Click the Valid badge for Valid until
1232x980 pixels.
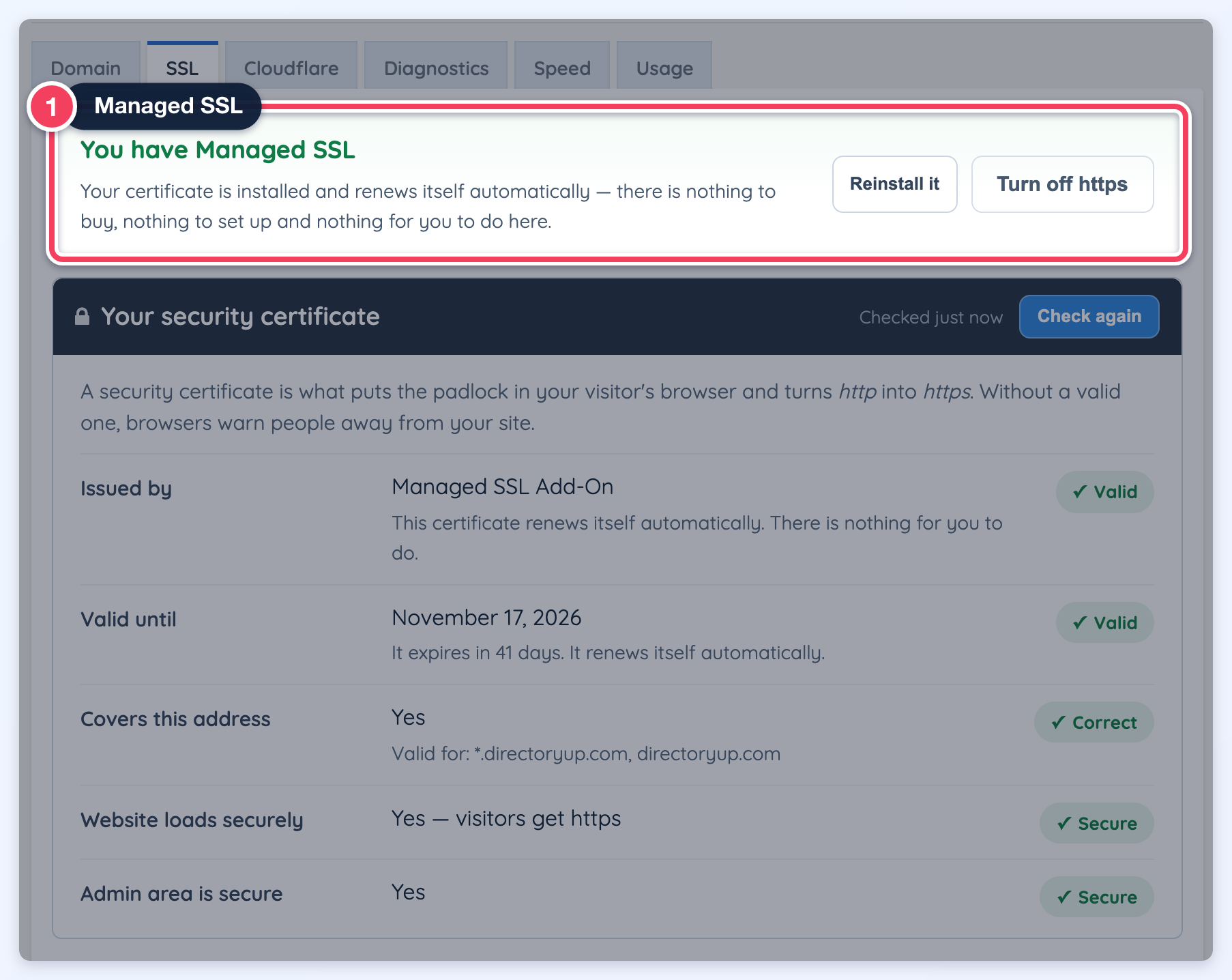coord(1104,623)
